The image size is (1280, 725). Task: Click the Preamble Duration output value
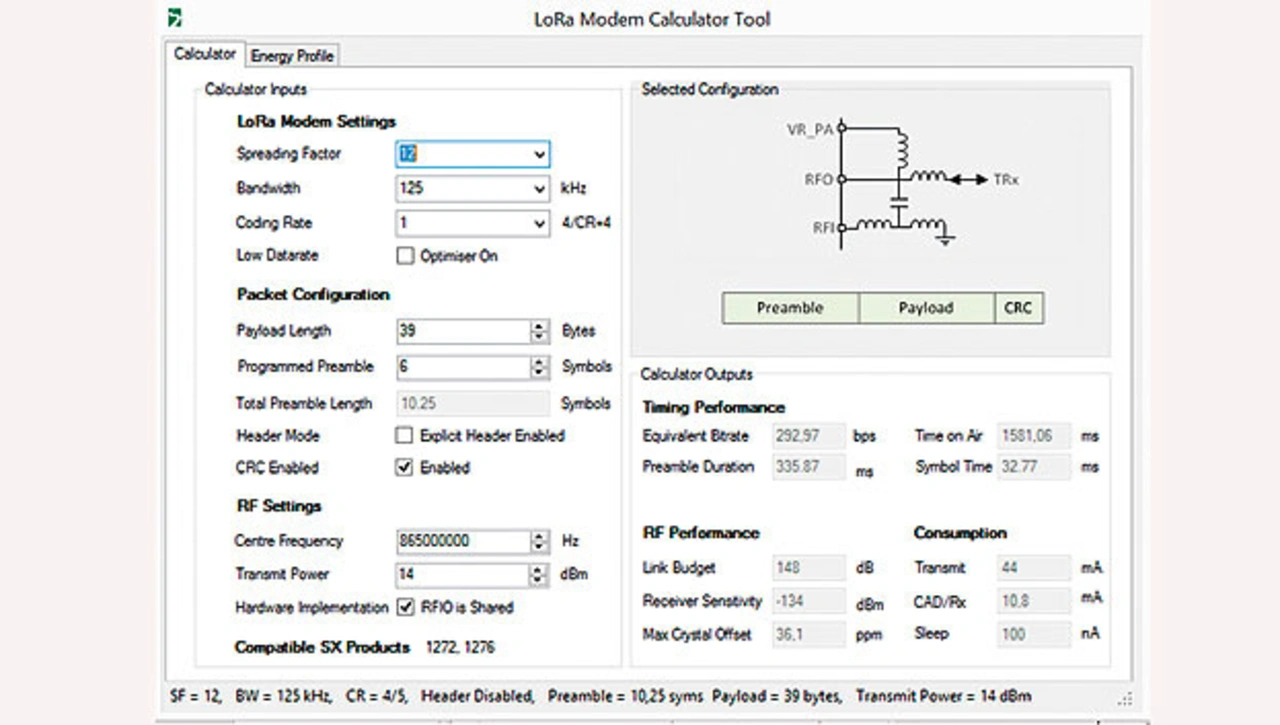[809, 467]
